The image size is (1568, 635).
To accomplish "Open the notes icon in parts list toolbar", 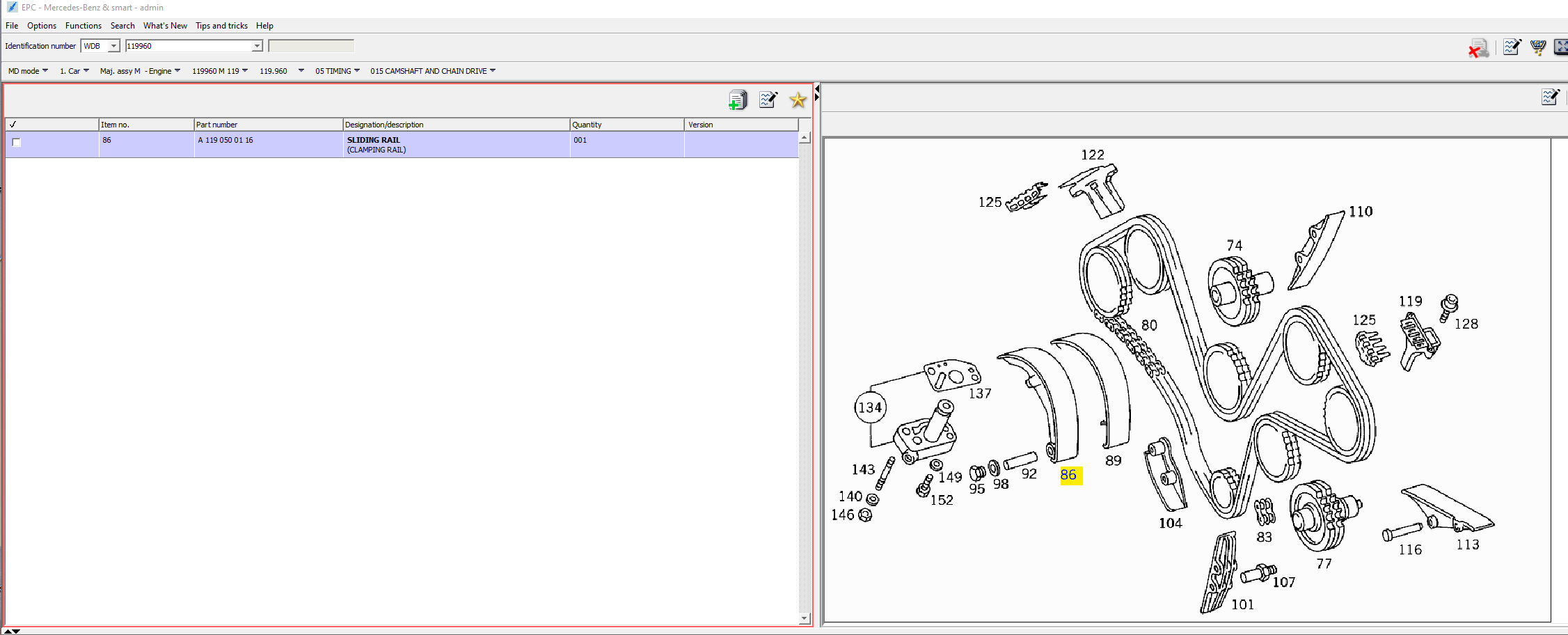I will pos(768,100).
